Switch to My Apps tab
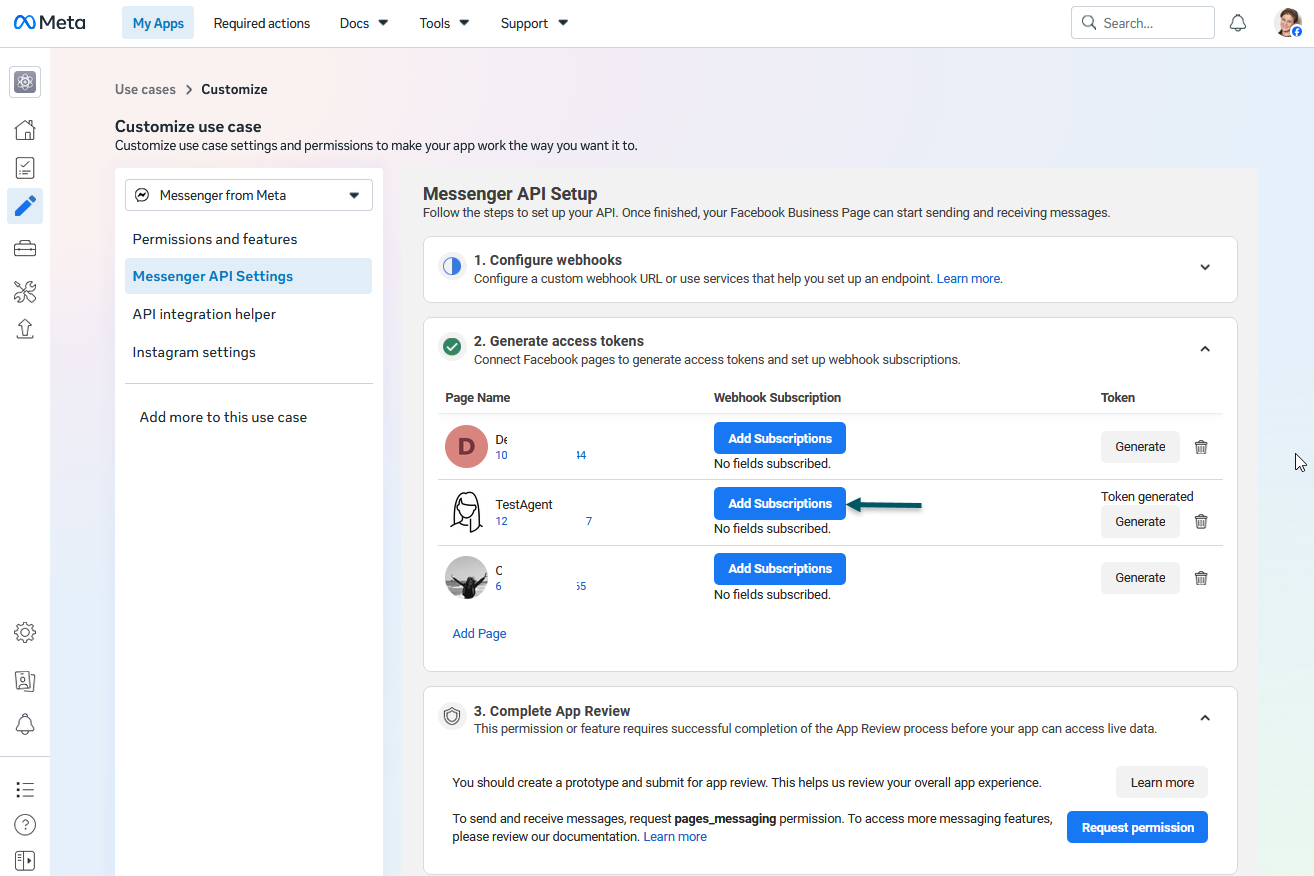The height and width of the screenshot is (876, 1314). click(158, 23)
